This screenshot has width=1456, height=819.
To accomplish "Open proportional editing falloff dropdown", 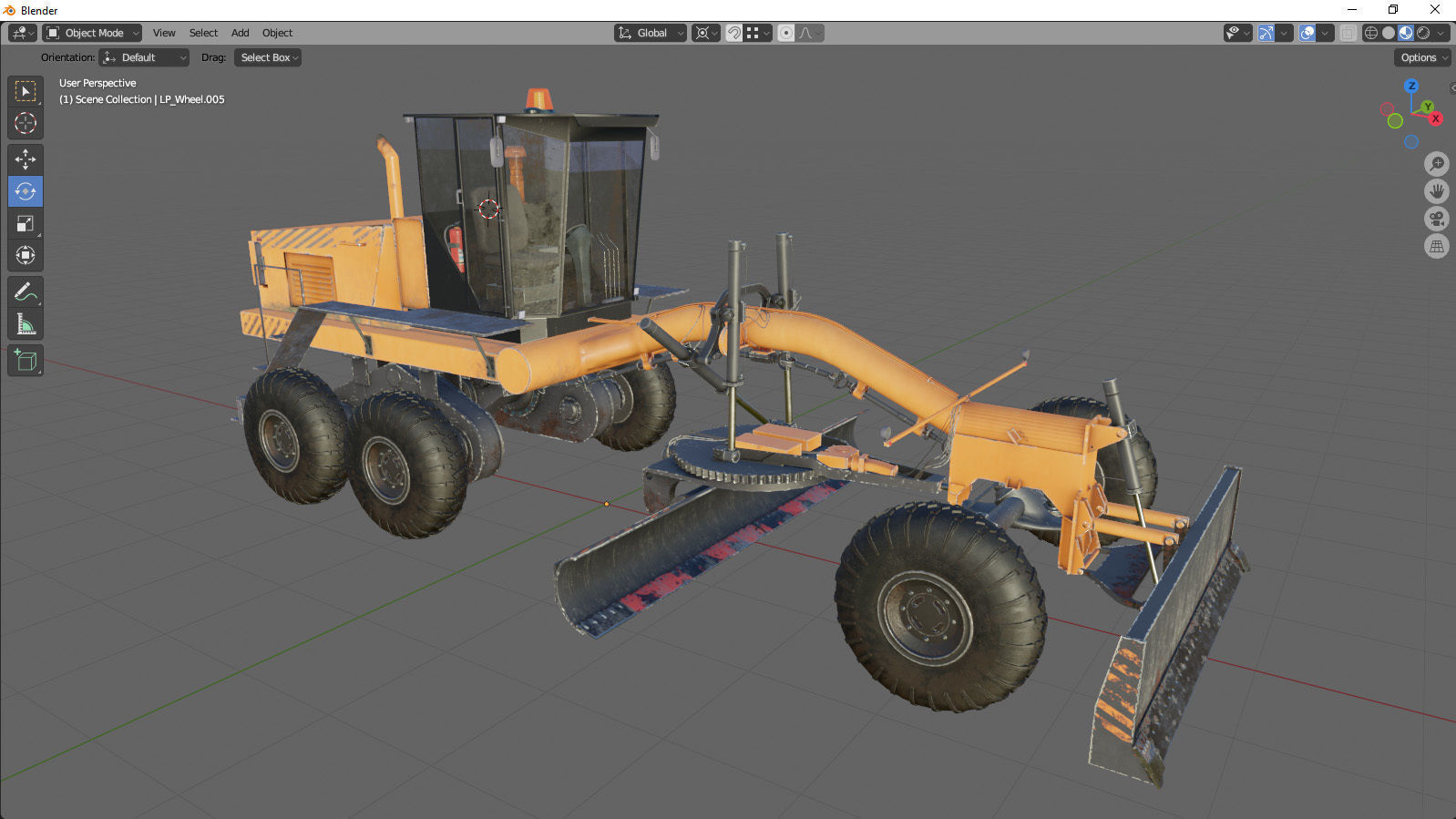I will (810, 33).
